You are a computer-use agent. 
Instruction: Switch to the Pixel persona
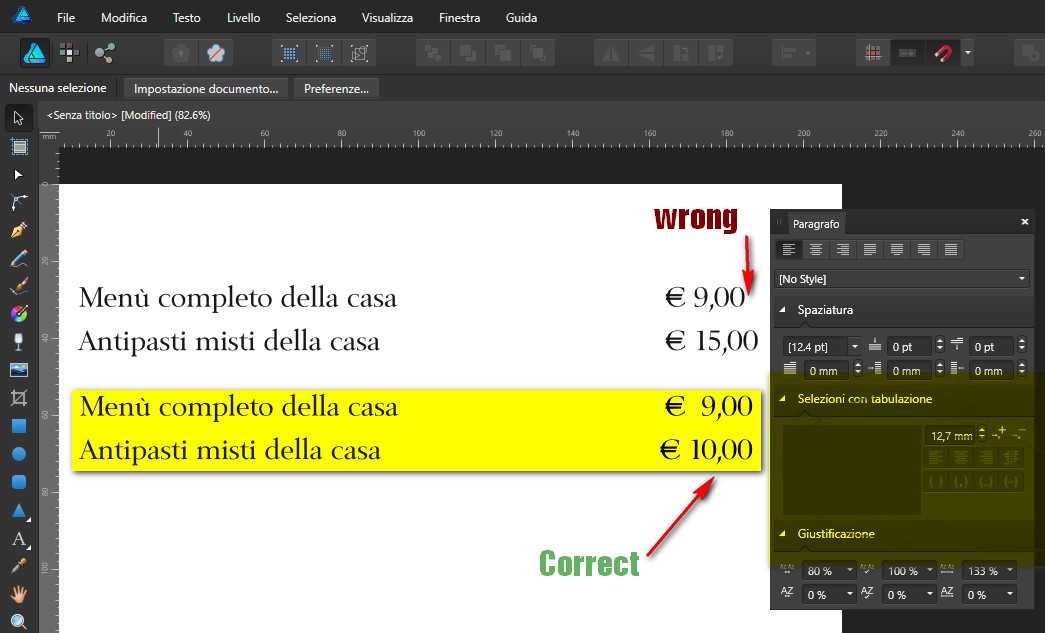pos(69,53)
